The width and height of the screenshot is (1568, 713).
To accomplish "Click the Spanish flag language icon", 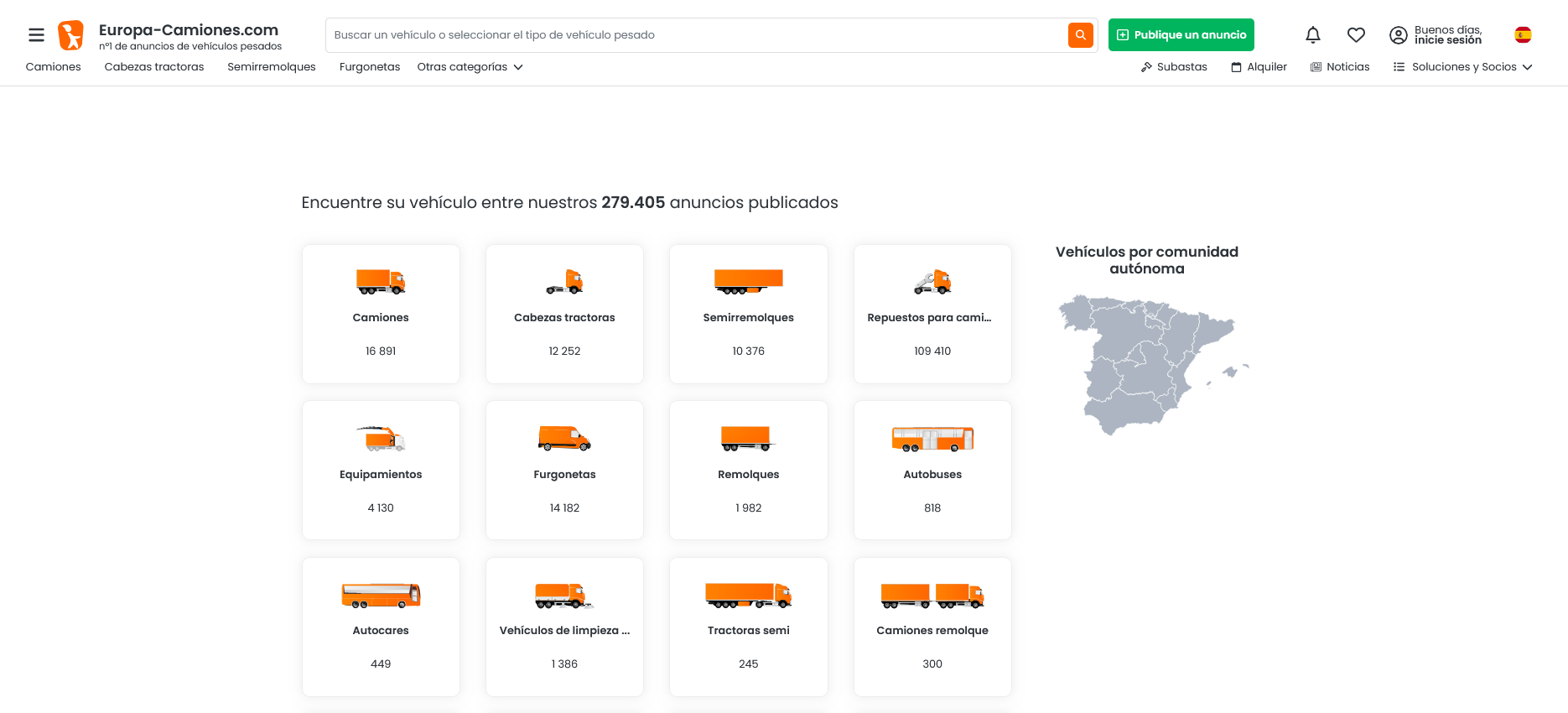I will 1523,35.
